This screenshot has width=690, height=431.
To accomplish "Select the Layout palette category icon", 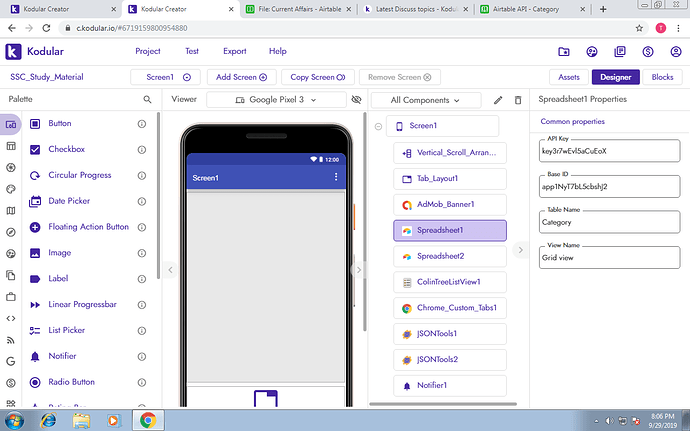I will click(x=11, y=146).
